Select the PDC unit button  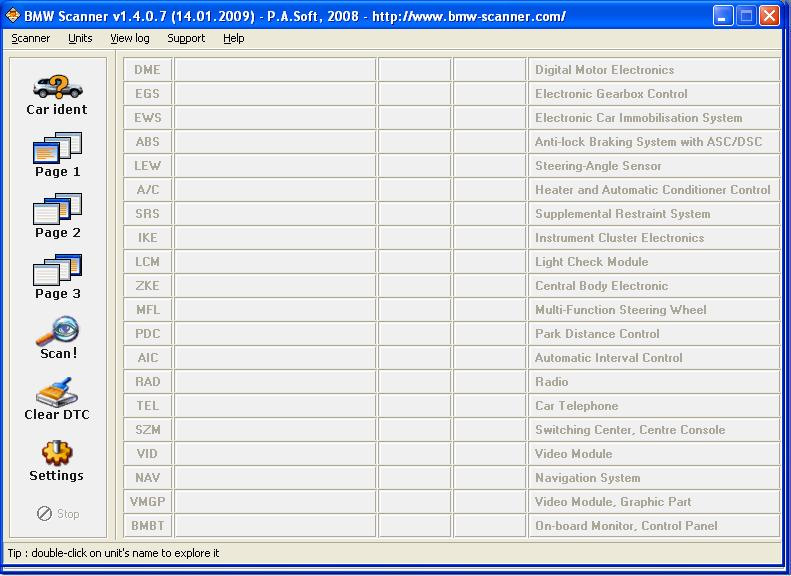point(147,334)
